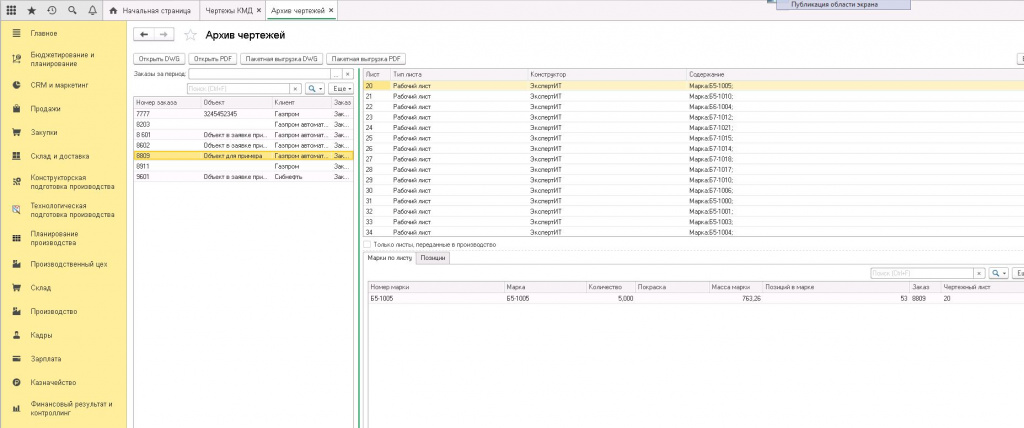Sort by Клиент column header
The height and width of the screenshot is (428, 1024).
pyautogui.click(x=302, y=103)
